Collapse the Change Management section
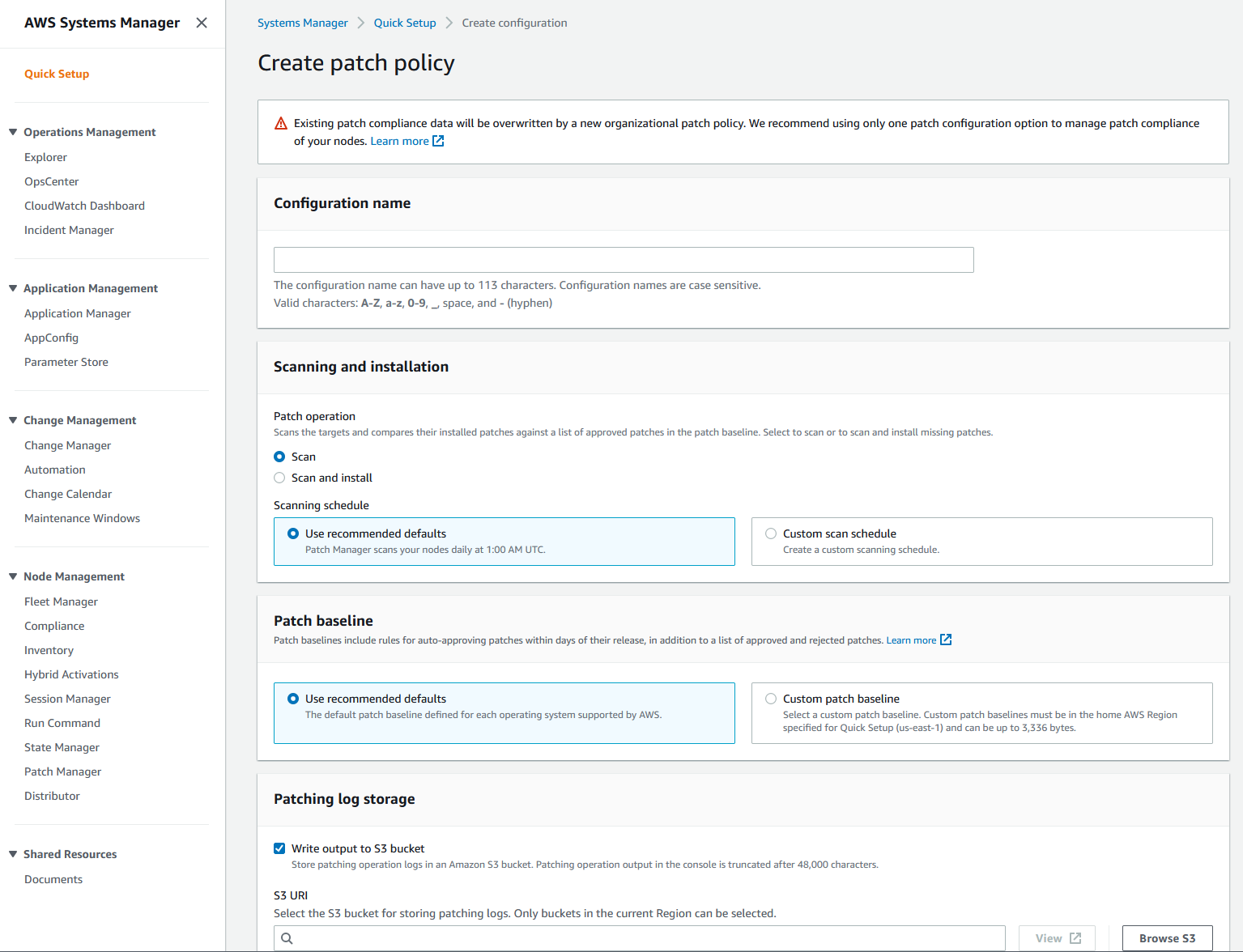This screenshot has width=1243, height=952. point(13,420)
